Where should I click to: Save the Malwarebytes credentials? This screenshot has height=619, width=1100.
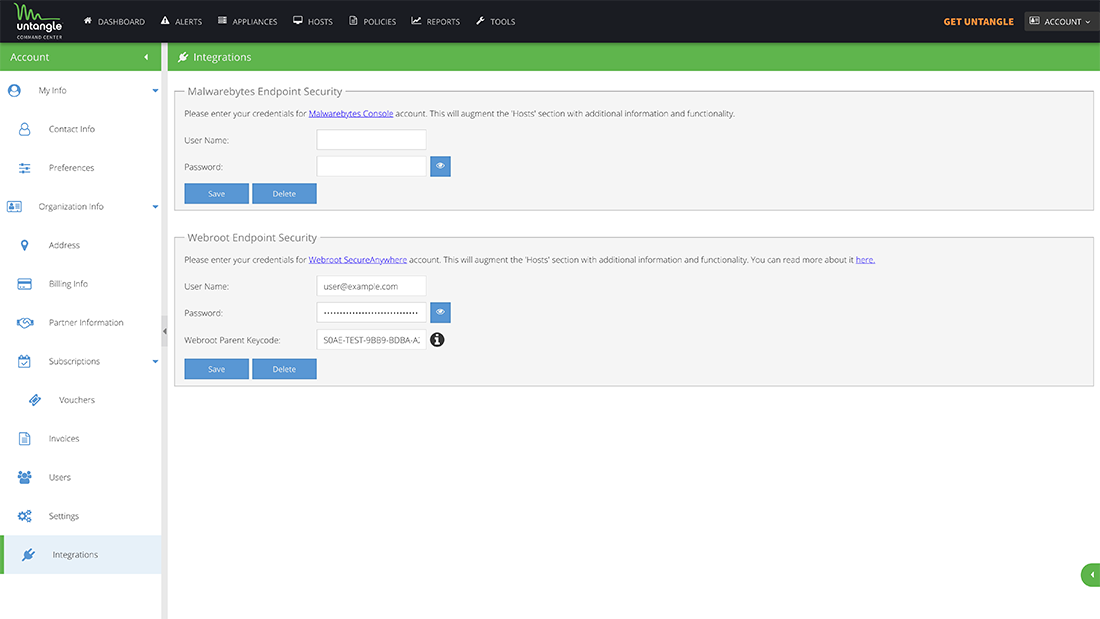pos(217,194)
